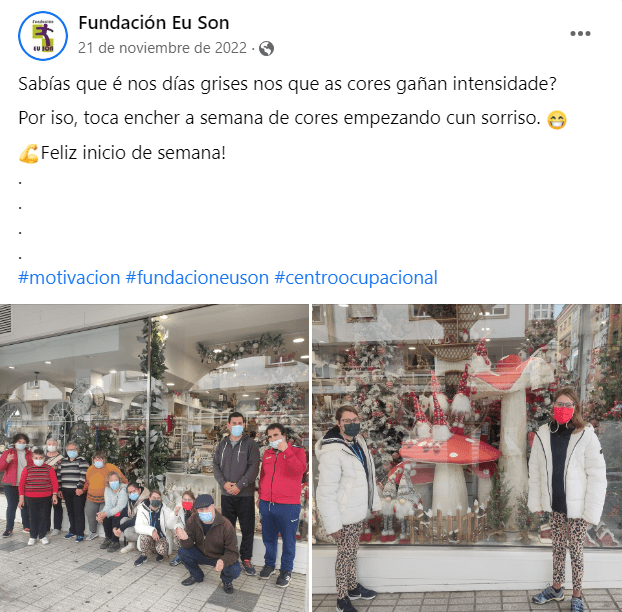This screenshot has height=612, width=622.
Task: Click the wall clock in the left photo
Action: coord(80,399)
